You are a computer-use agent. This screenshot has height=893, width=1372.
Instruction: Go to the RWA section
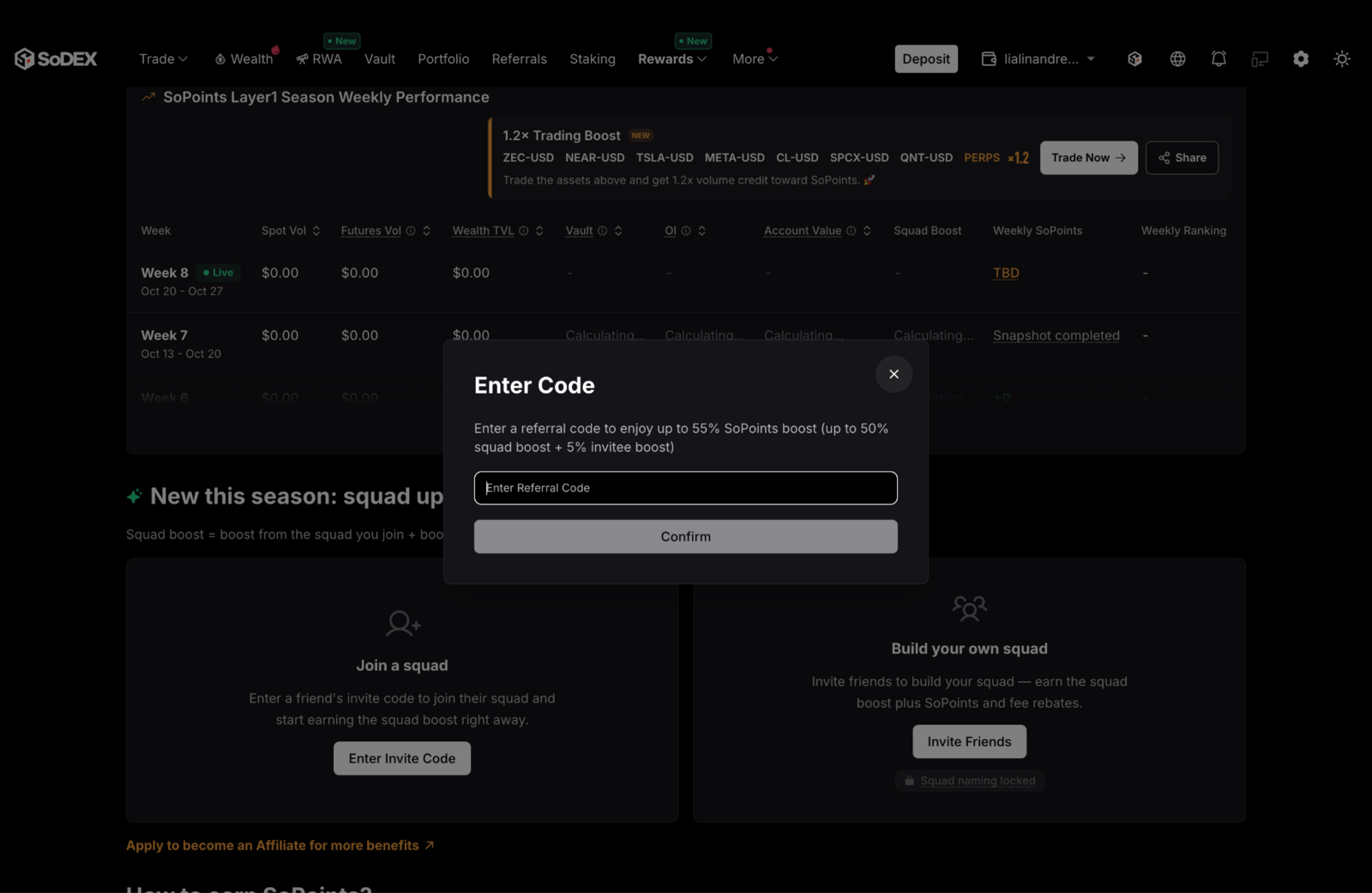(319, 58)
